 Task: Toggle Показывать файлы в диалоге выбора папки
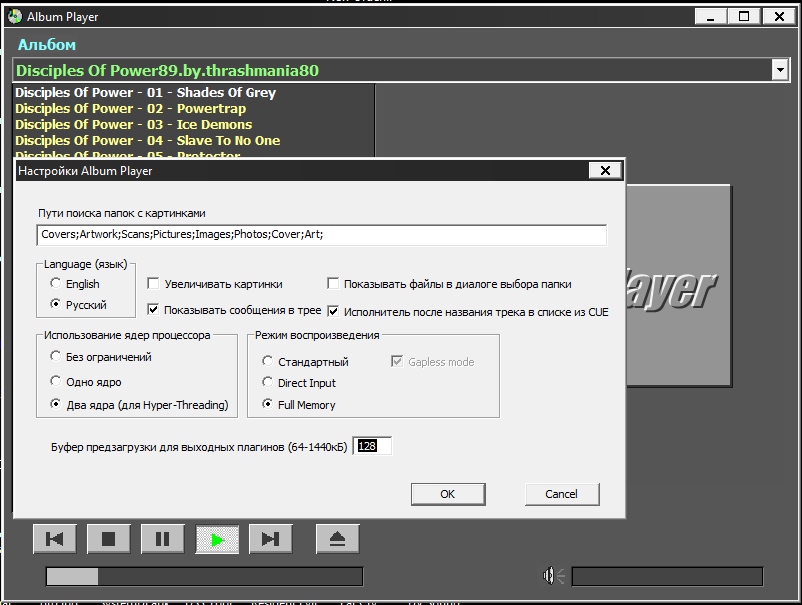(x=333, y=283)
